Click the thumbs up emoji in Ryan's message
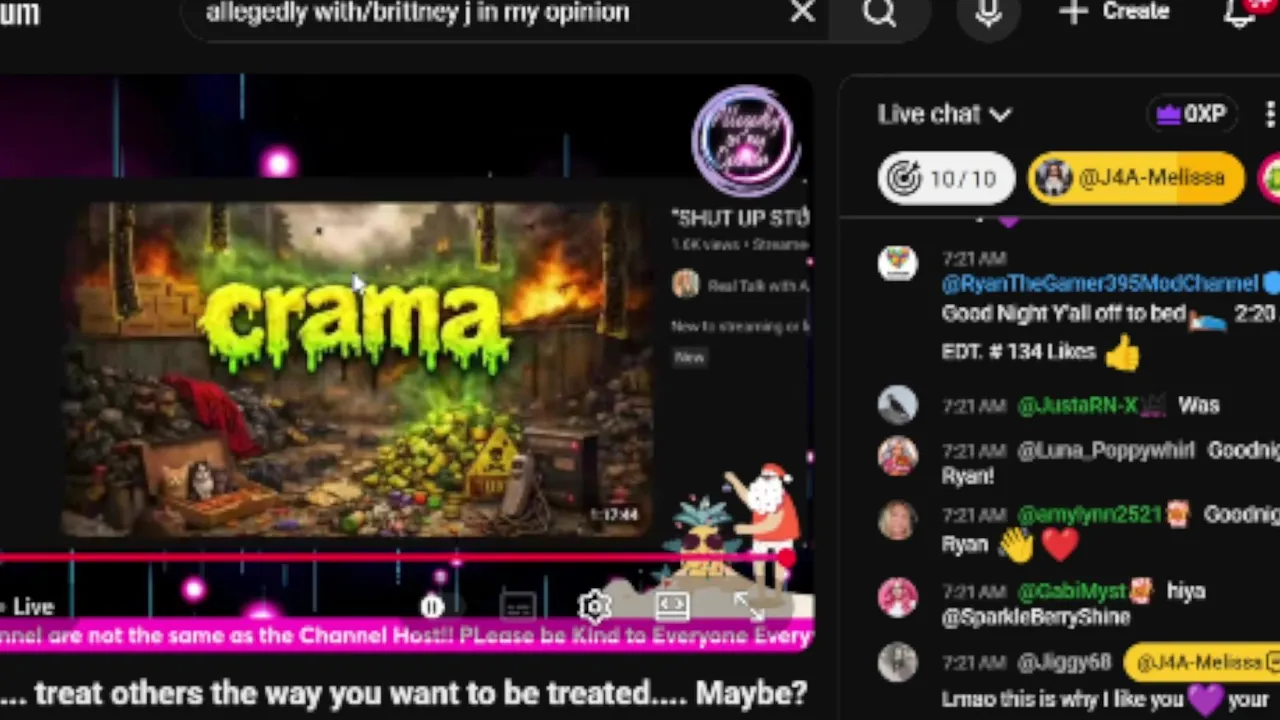The image size is (1280, 720). click(x=1122, y=352)
